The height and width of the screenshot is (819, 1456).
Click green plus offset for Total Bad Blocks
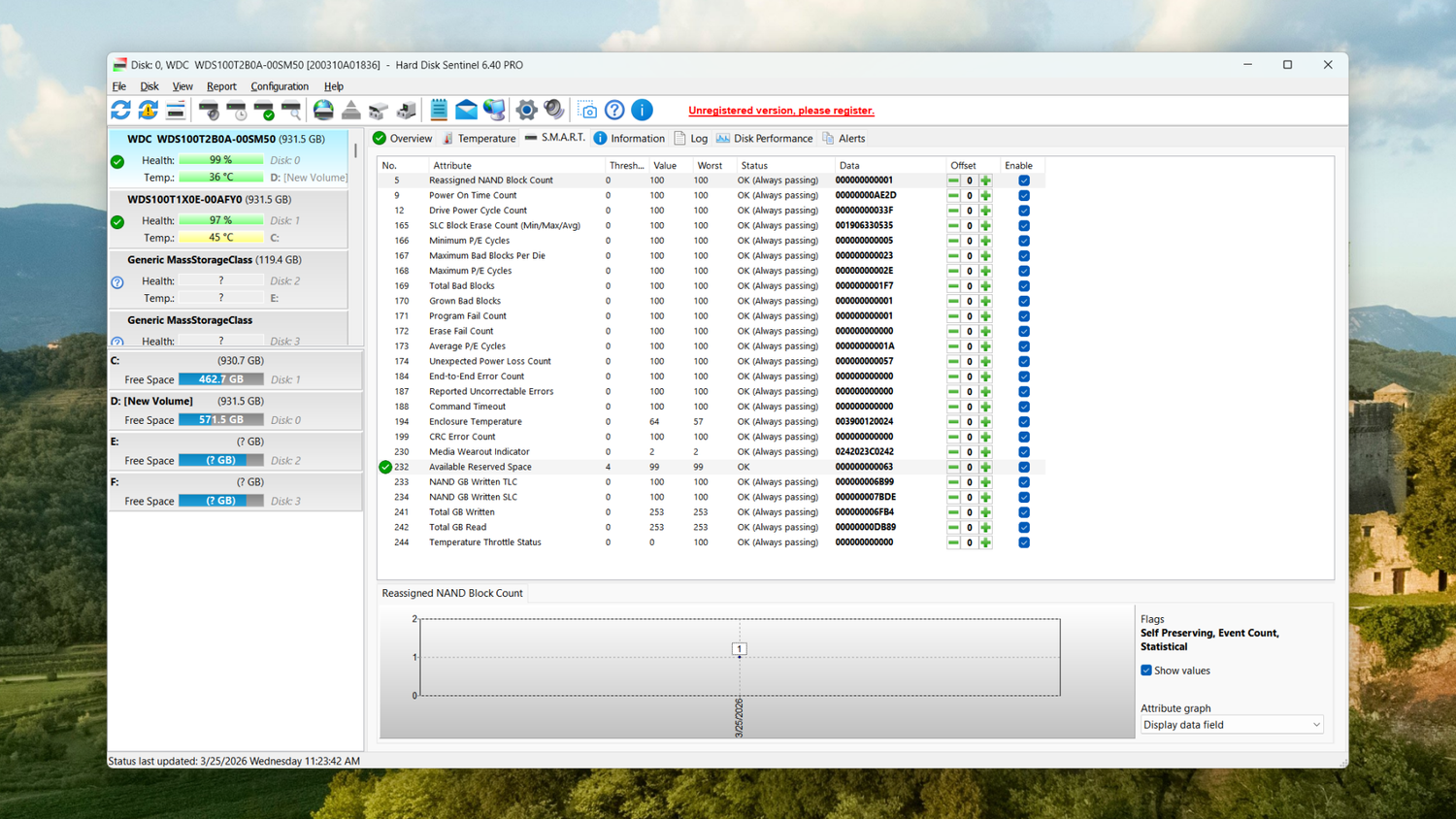pyautogui.click(x=985, y=286)
